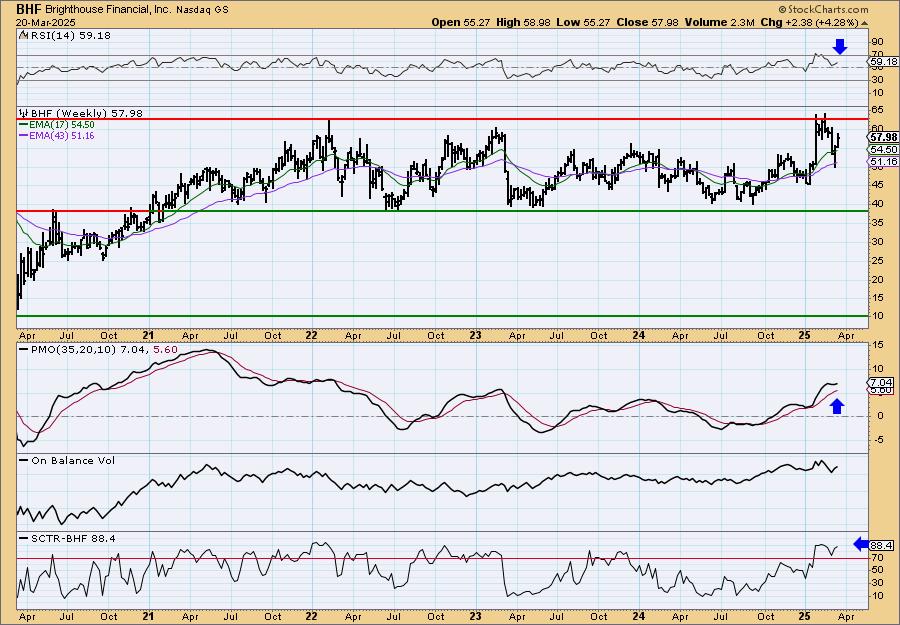The image size is (900, 625).
Task: Click the green EMA(17) legend line swatch
Action: pyautogui.click(x=23, y=125)
